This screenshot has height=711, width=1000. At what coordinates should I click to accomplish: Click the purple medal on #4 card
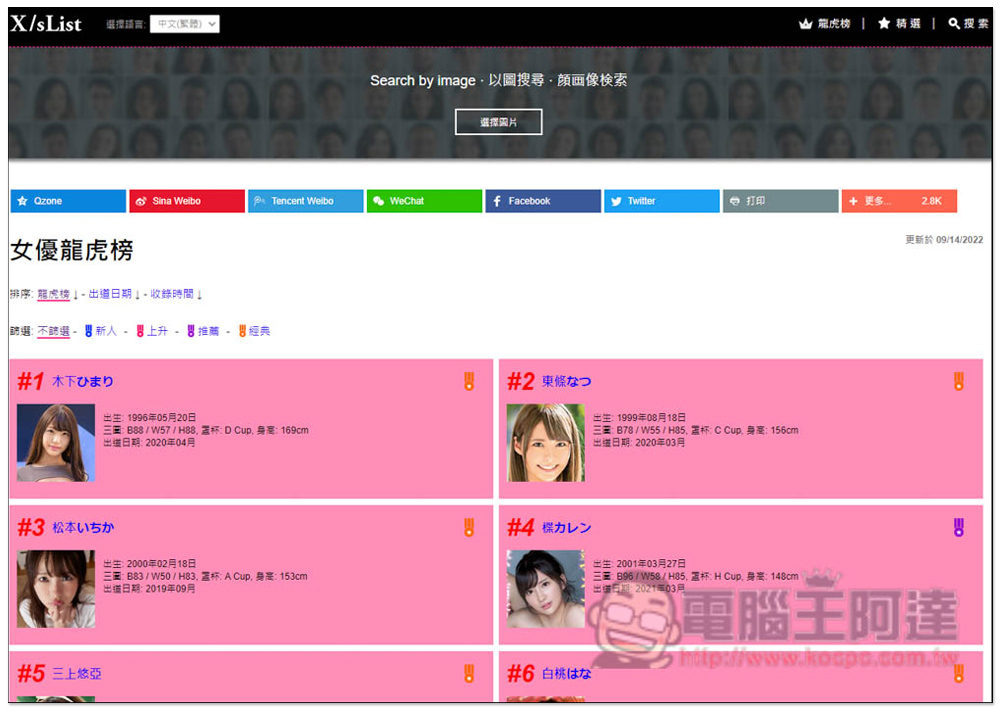pyautogui.click(x=959, y=527)
